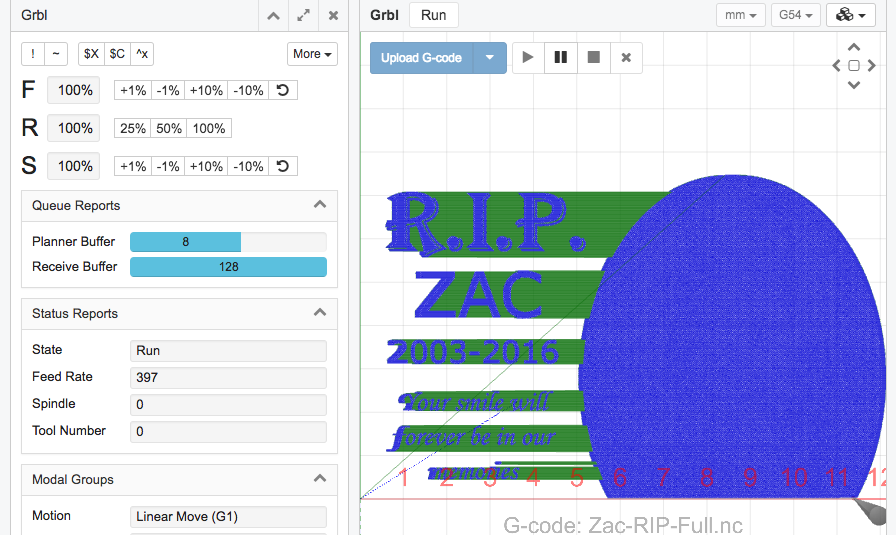
Task: Open the Upload G-code dropdown arrow
Action: (490, 58)
